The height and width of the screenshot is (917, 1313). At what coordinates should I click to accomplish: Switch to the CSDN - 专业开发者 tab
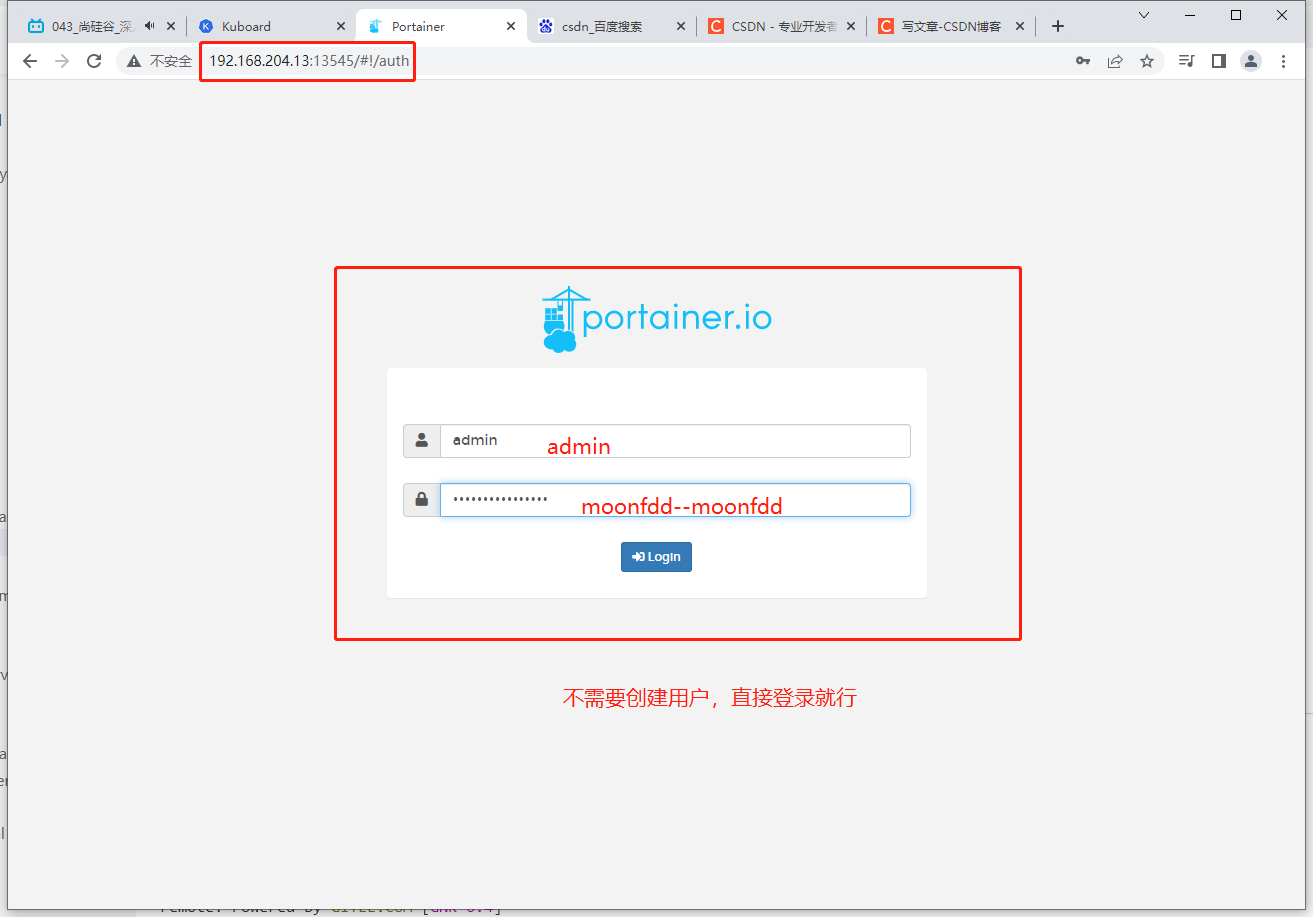781,26
